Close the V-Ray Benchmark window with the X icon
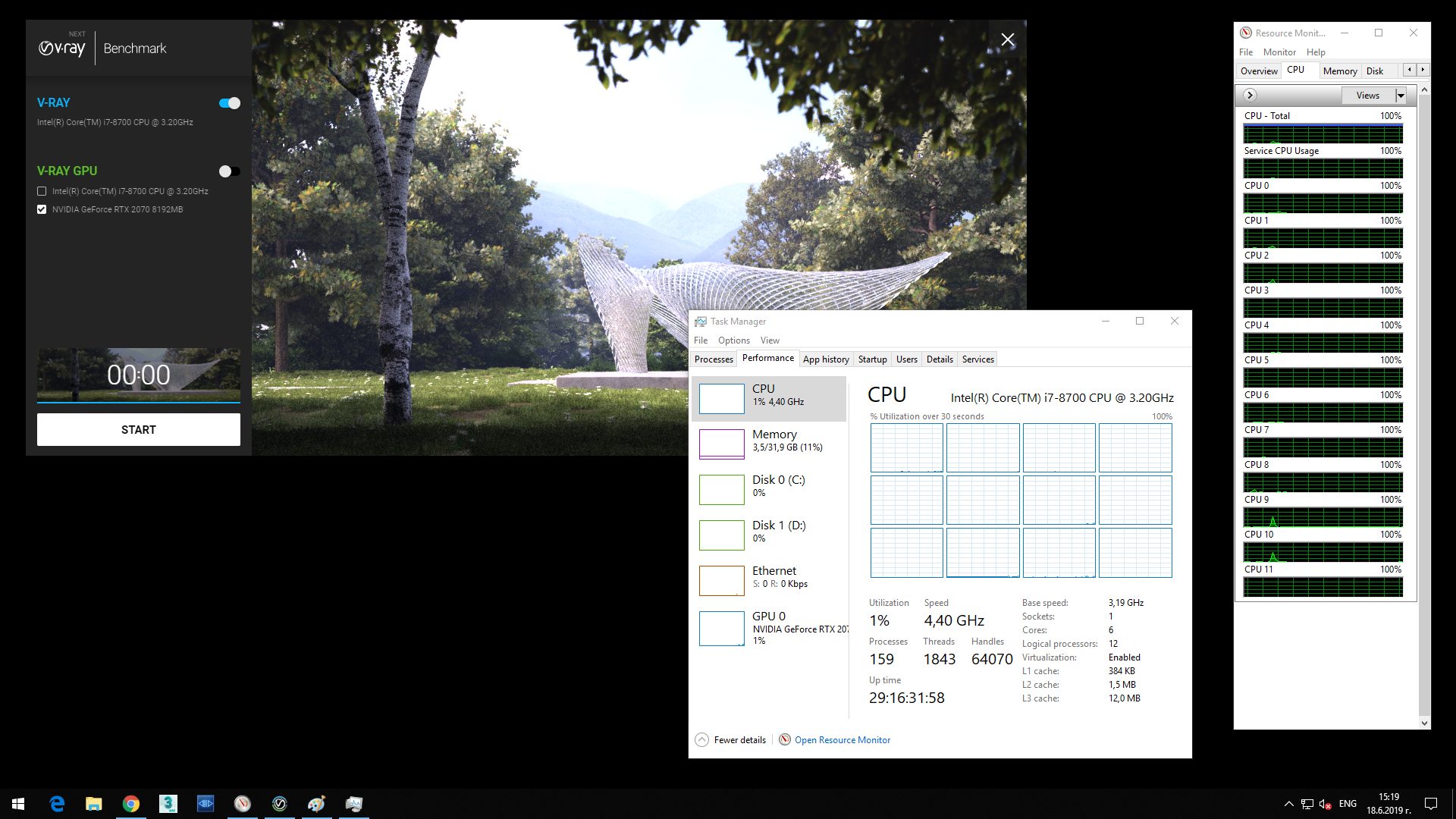The image size is (1456, 819). coord(1007,39)
